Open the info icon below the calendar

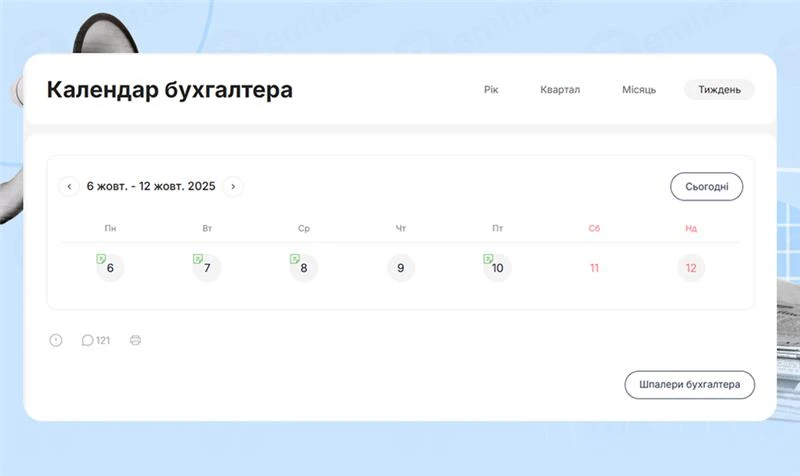pos(56,340)
